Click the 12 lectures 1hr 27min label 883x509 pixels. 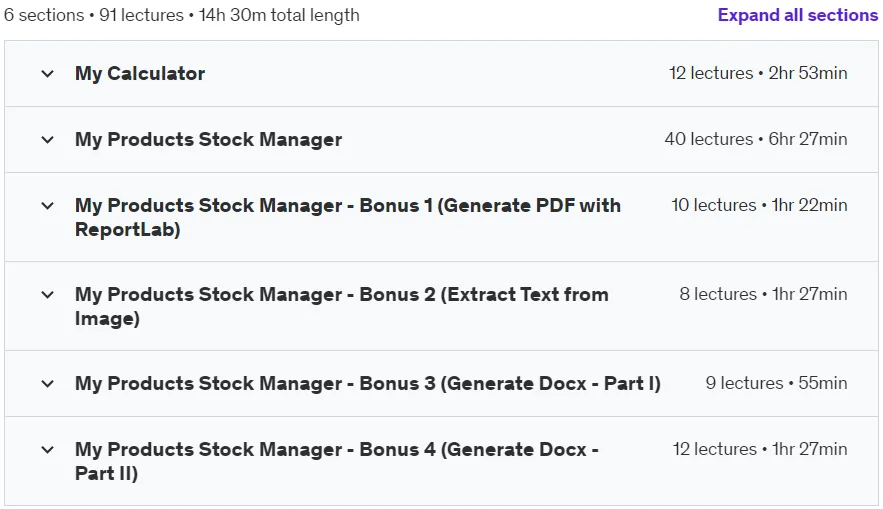[x=760, y=449]
